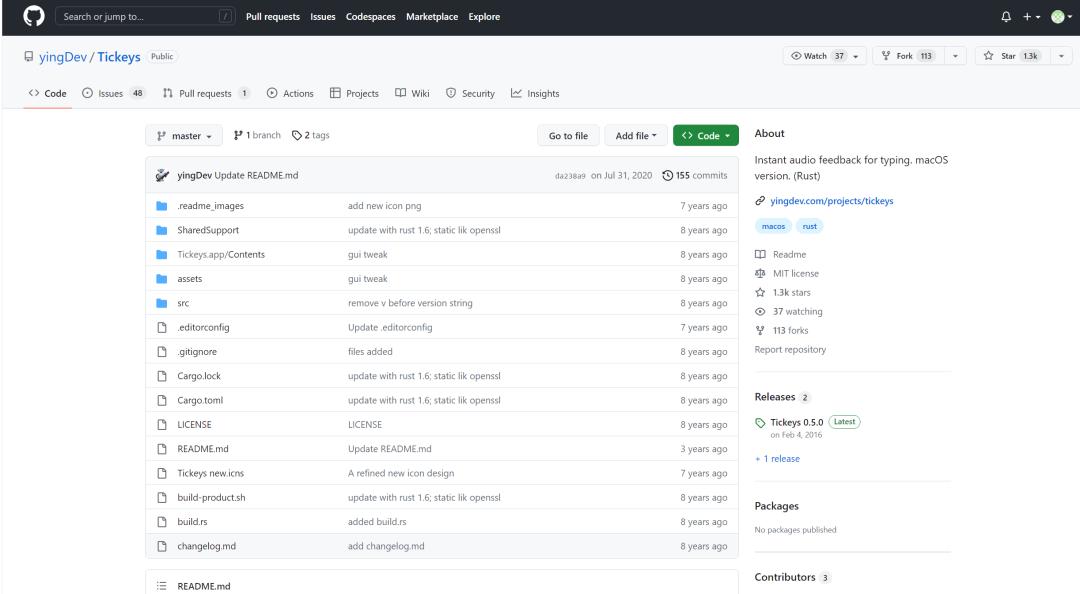Open the src folder icon
Image resolution: width=1080 pixels, height=594 pixels.
[x=161, y=303]
